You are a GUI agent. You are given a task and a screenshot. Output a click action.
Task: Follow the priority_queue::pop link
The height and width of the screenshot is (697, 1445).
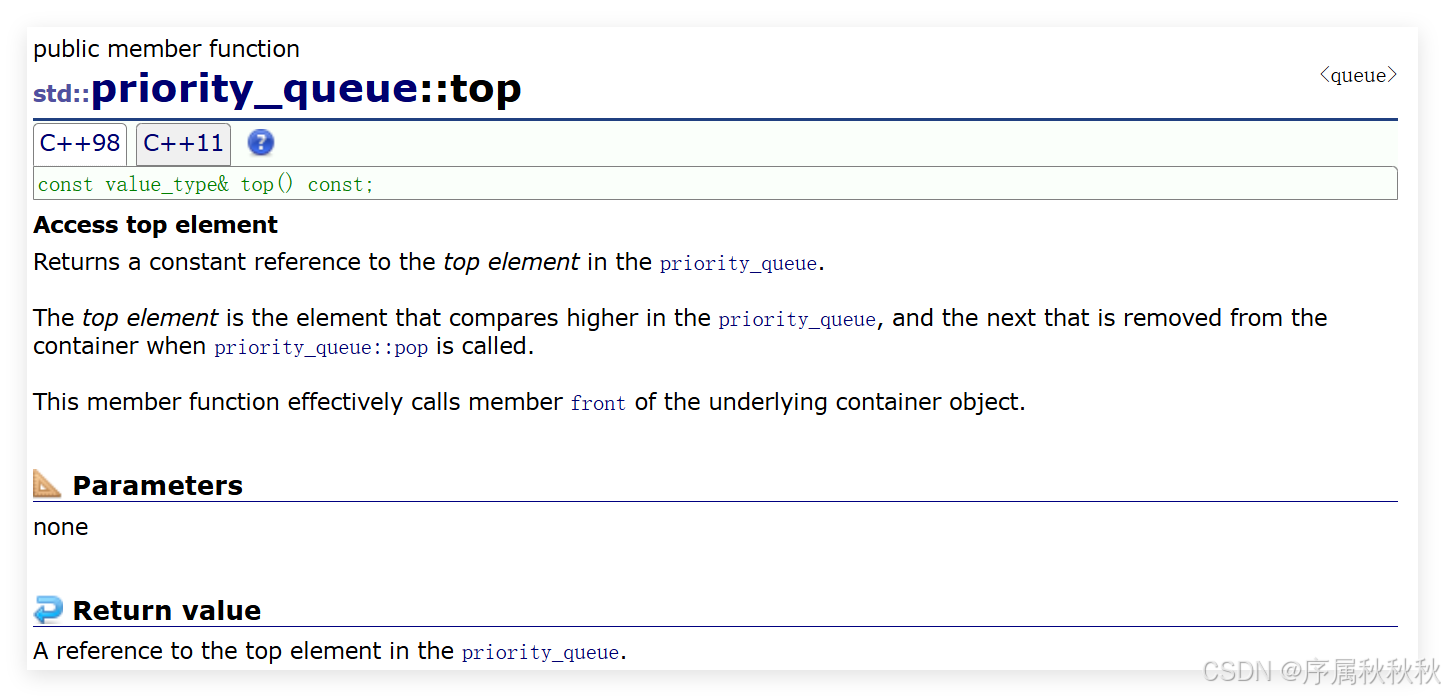(321, 348)
